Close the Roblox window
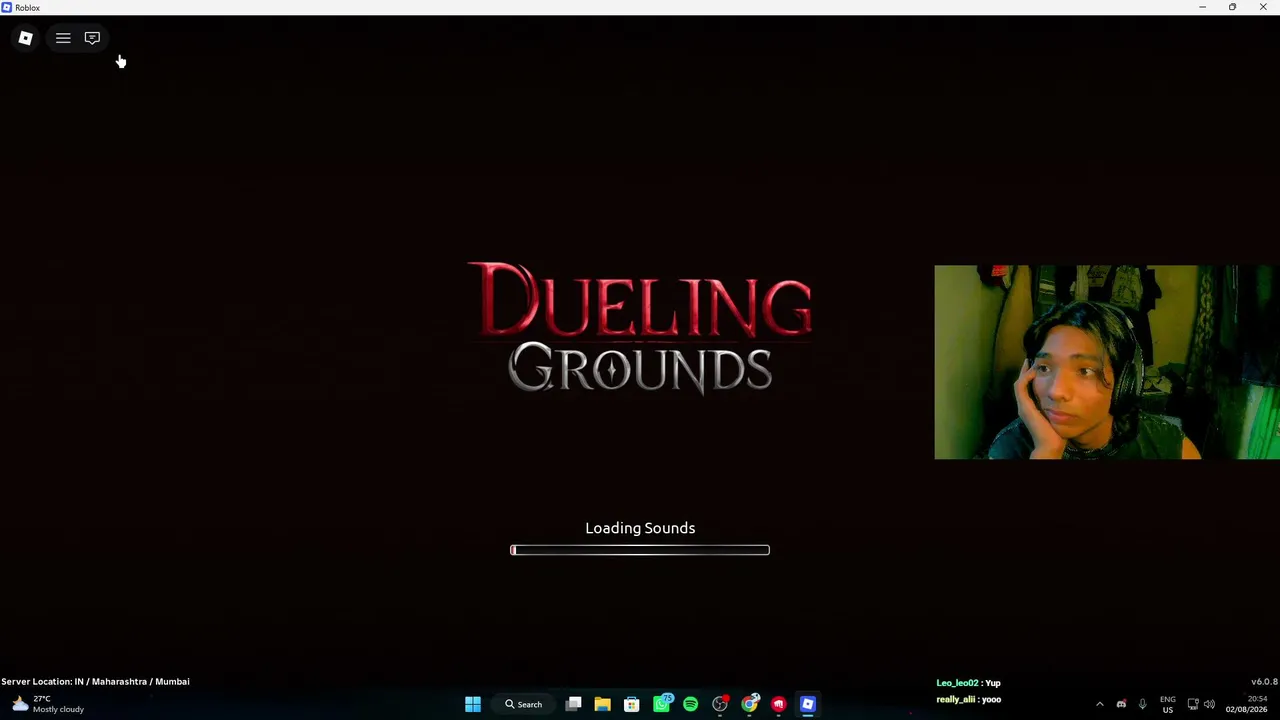 pyautogui.click(x=1263, y=7)
